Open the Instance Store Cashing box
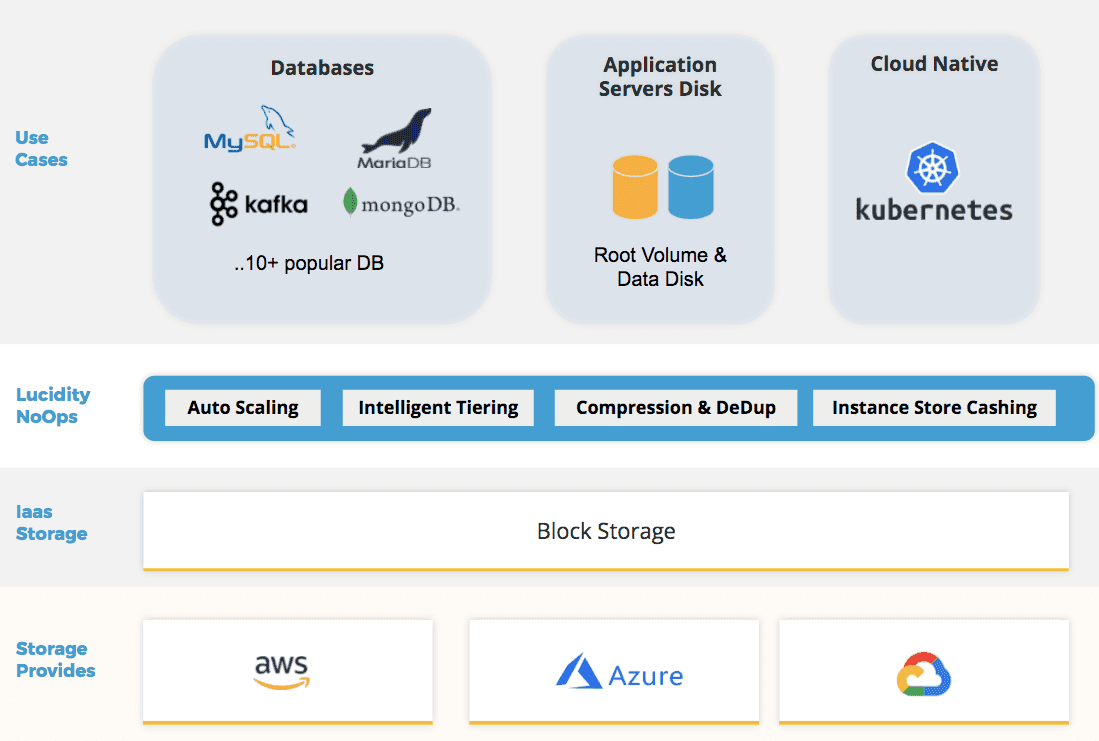The height and width of the screenshot is (741, 1099). tap(934, 408)
